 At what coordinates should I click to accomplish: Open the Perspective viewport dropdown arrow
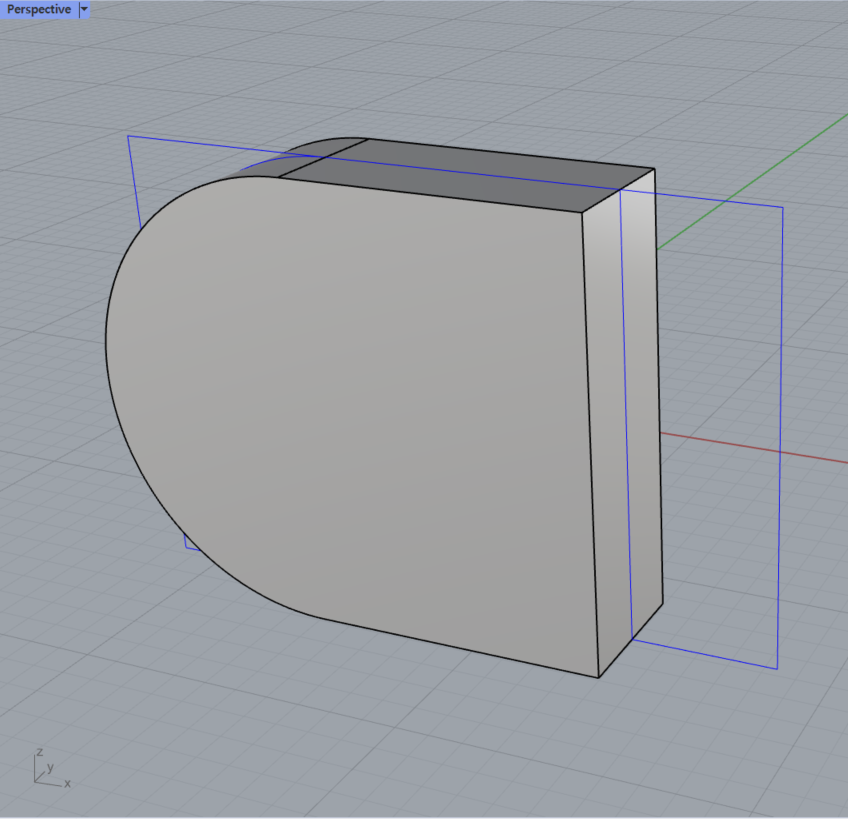[x=84, y=9]
